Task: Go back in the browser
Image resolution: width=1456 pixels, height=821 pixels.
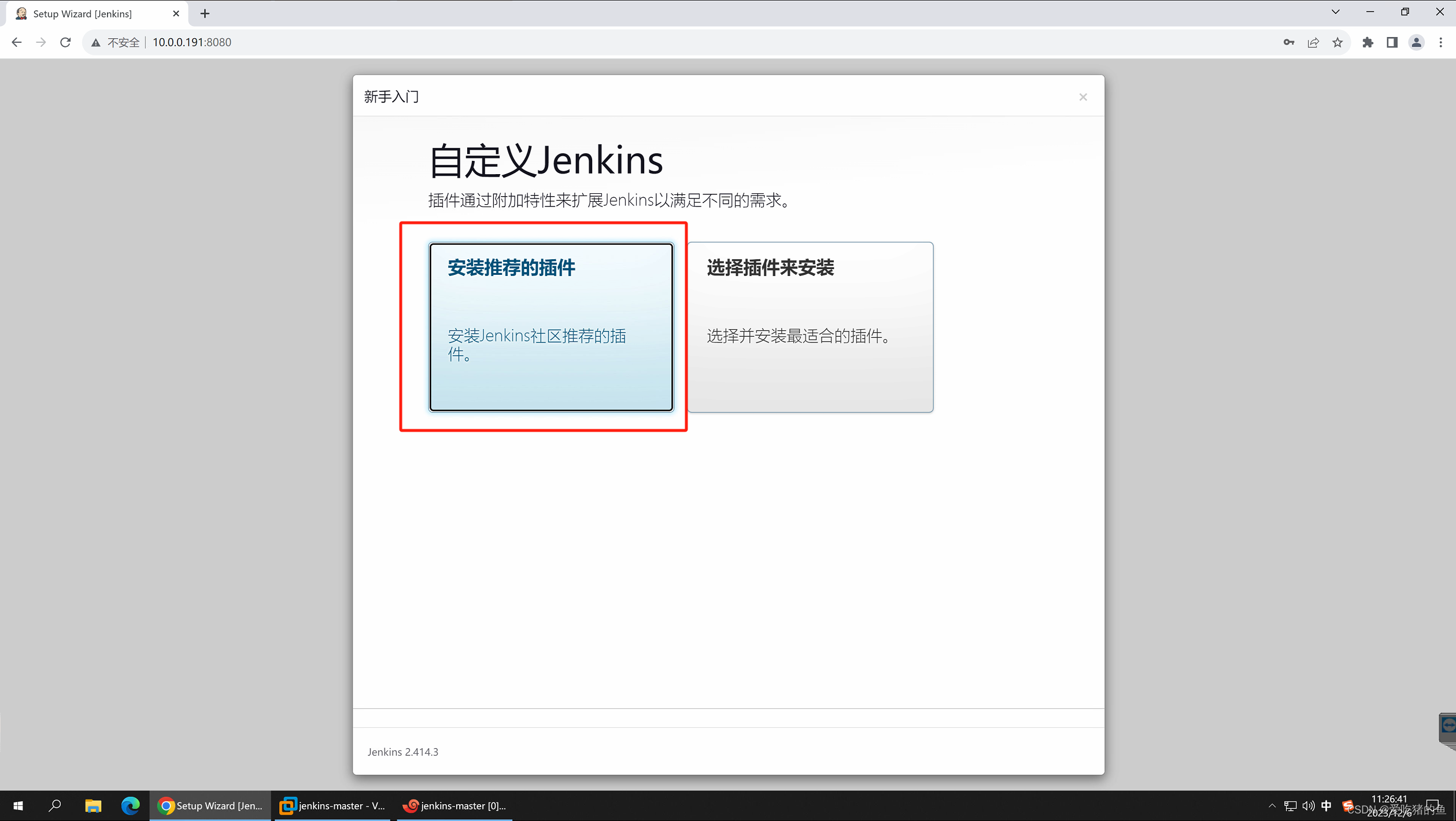Action: click(x=16, y=42)
